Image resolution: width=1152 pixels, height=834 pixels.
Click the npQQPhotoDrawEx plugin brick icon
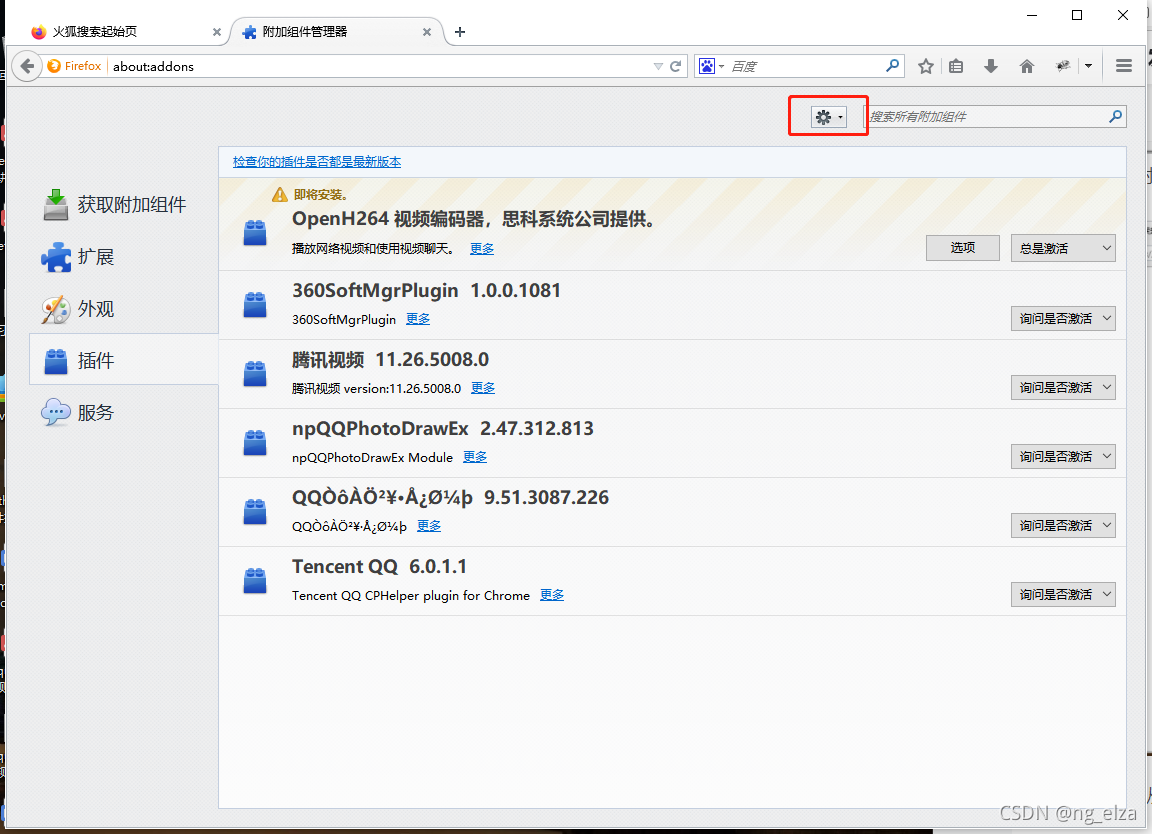[255, 442]
